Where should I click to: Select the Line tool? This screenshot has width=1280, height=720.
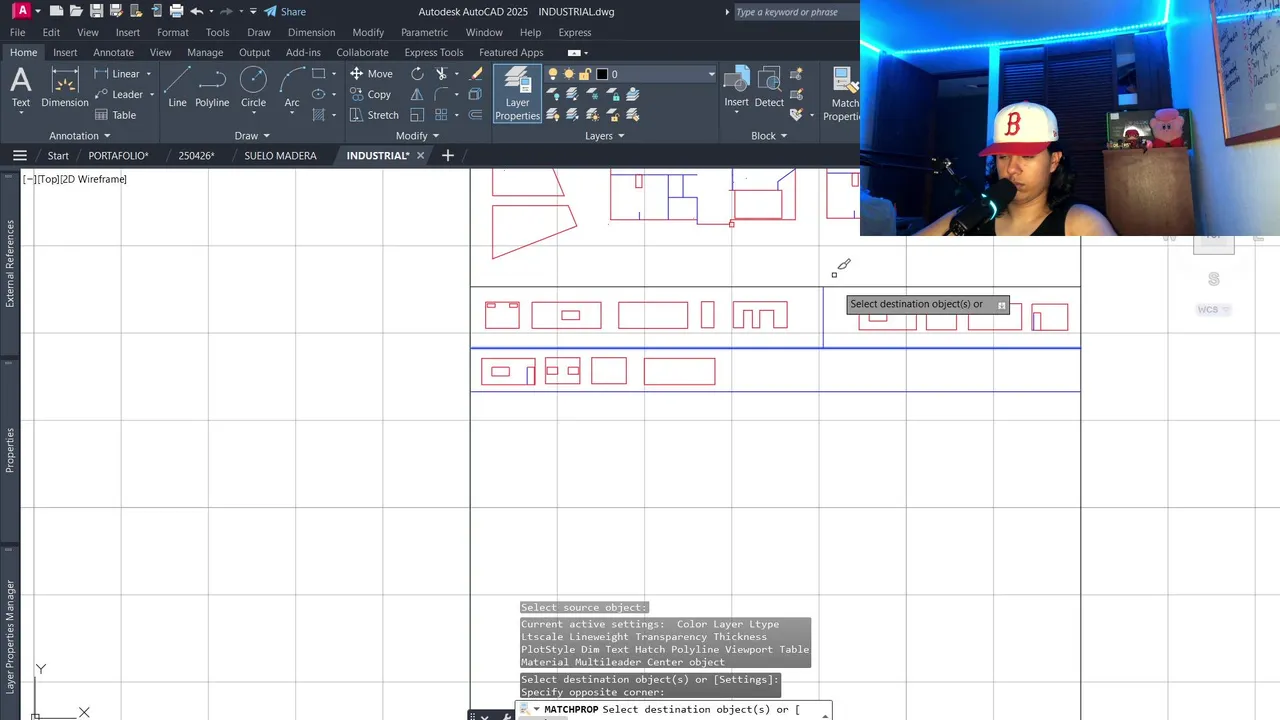[177, 88]
